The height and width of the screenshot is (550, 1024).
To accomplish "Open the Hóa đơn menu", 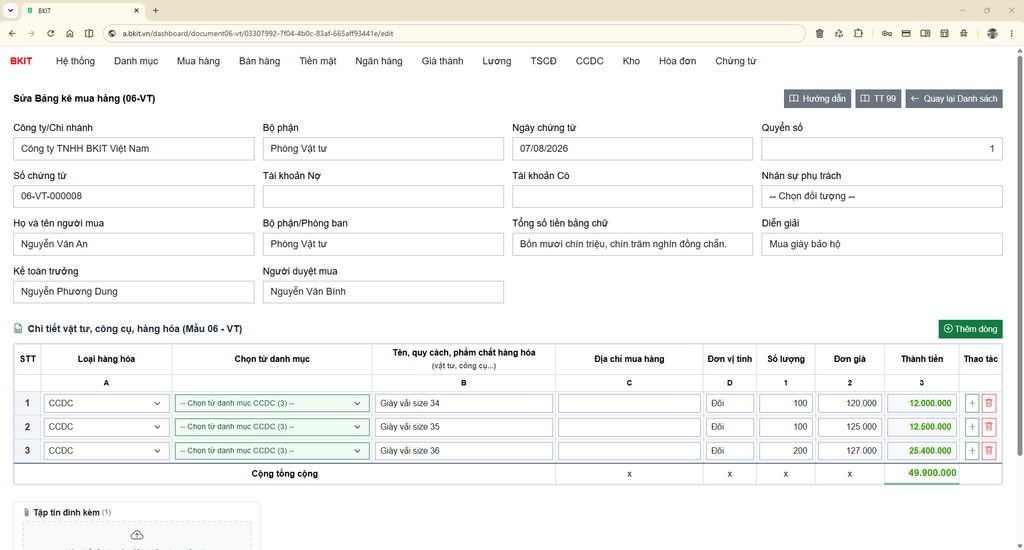I will pyautogui.click(x=677, y=61).
